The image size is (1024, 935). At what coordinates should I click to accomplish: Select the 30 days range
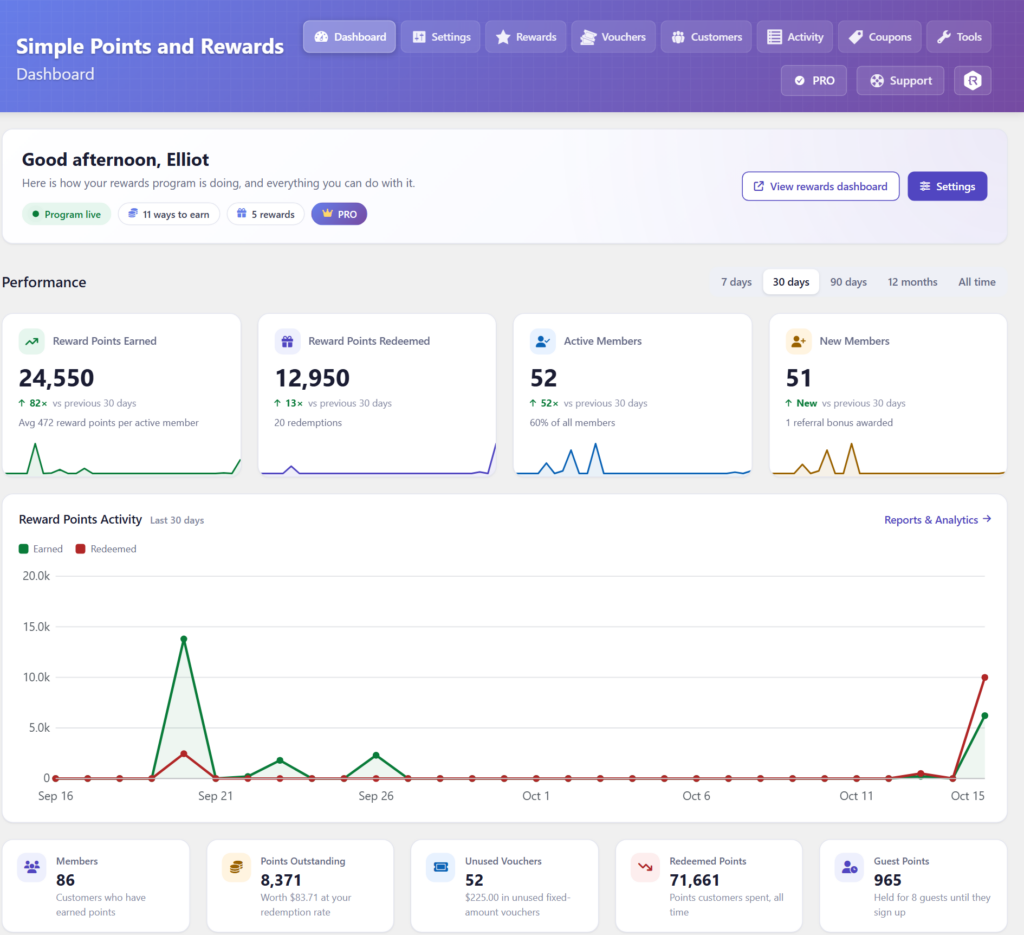click(x=791, y=282)
